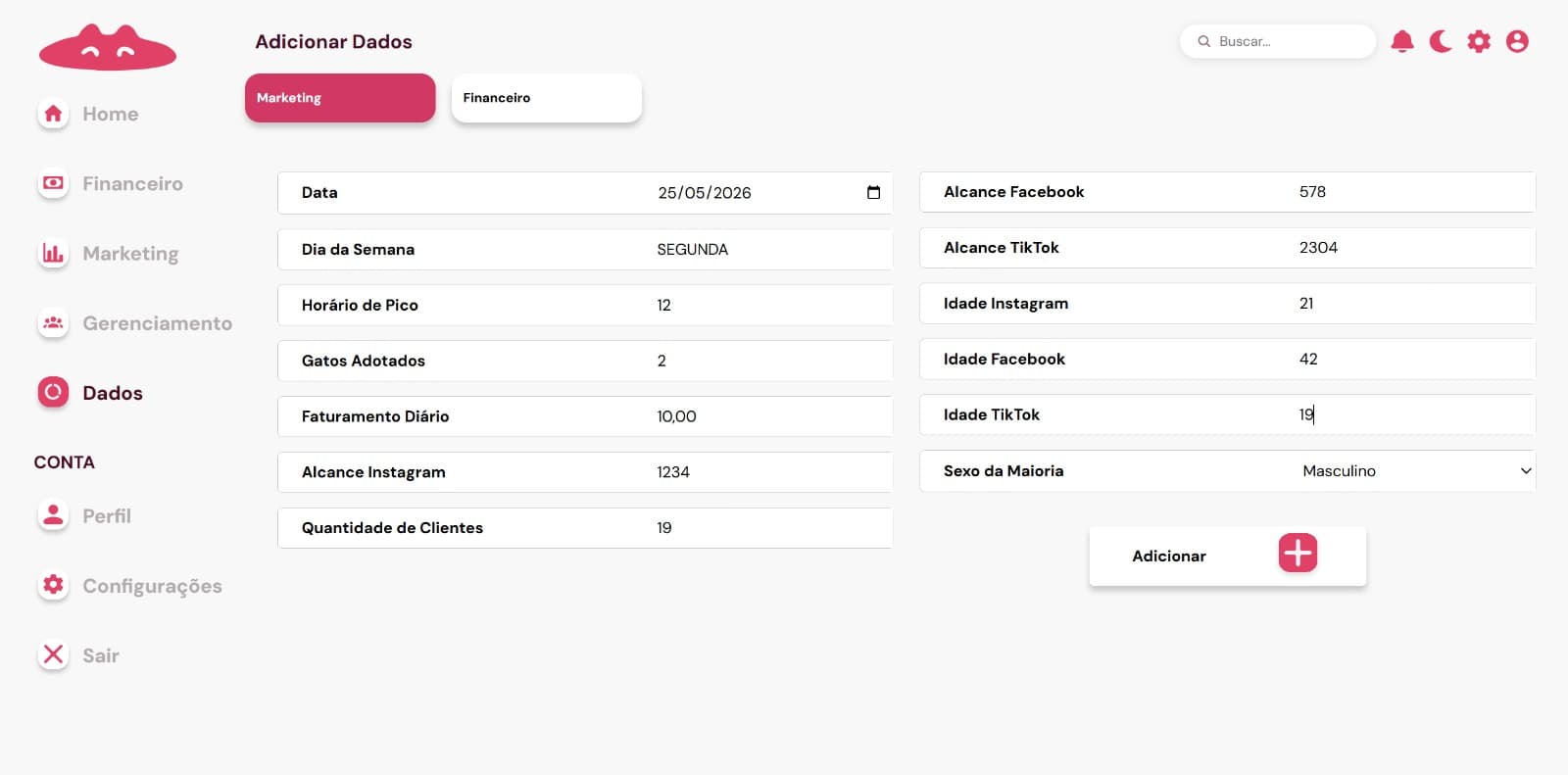1568x775 pixels.
Task: Click the Idade Facebook field
Action: (1228, 360)
